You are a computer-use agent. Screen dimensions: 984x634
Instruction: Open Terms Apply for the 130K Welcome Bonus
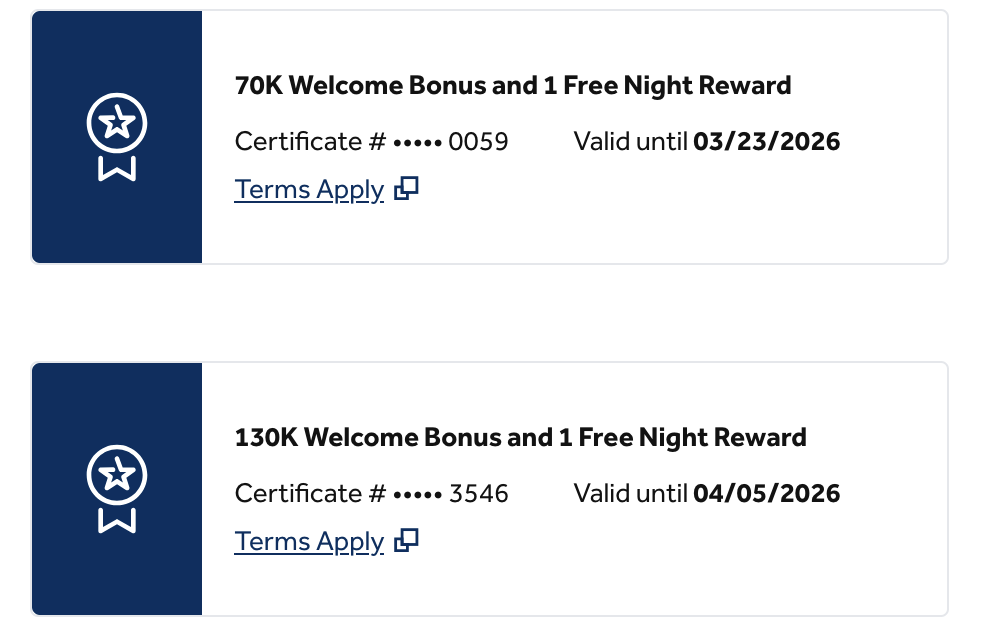(309, 542)
